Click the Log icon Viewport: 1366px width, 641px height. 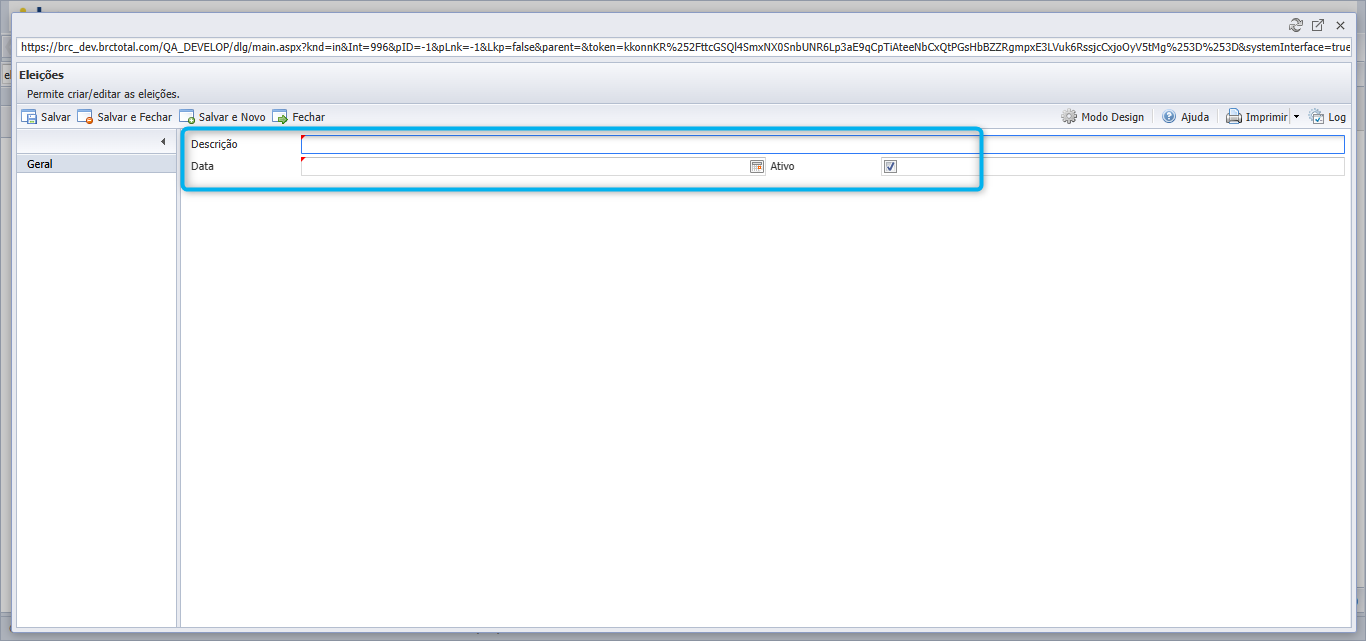(1316, 117)
